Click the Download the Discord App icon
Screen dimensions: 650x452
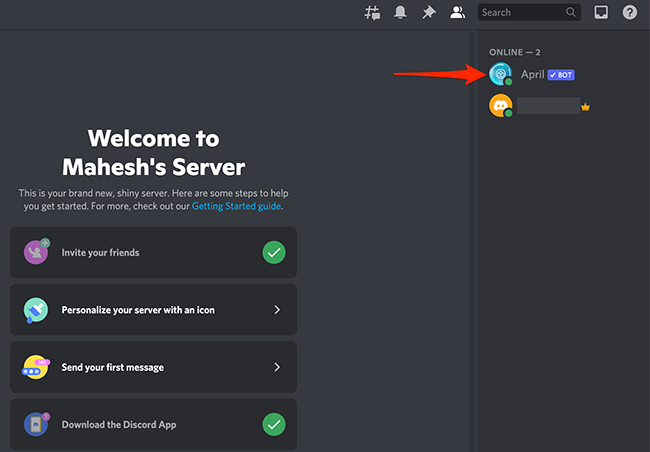pos(36,425)
